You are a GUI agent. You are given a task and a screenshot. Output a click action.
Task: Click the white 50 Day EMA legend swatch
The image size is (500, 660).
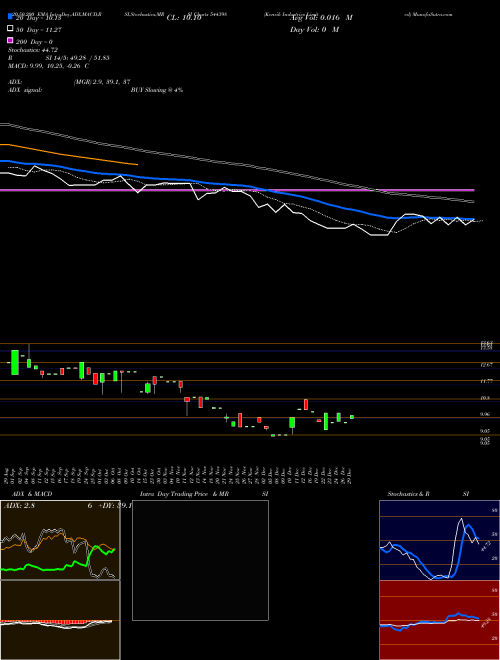11,29
